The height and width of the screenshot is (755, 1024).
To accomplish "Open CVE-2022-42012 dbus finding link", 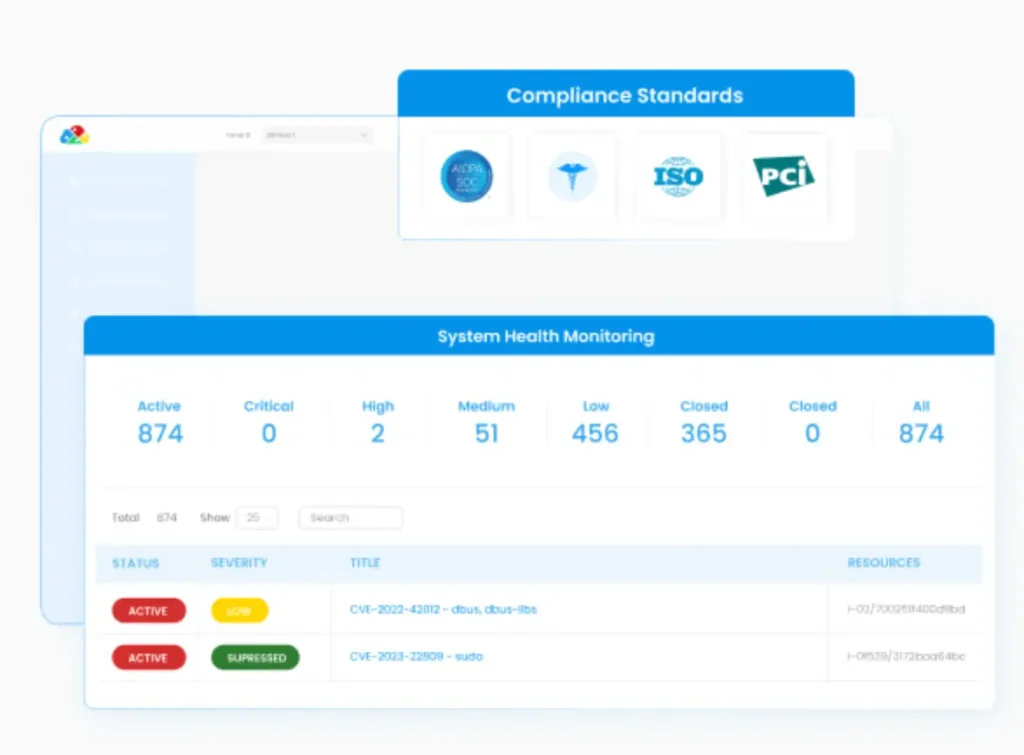I will coord(443,609).
